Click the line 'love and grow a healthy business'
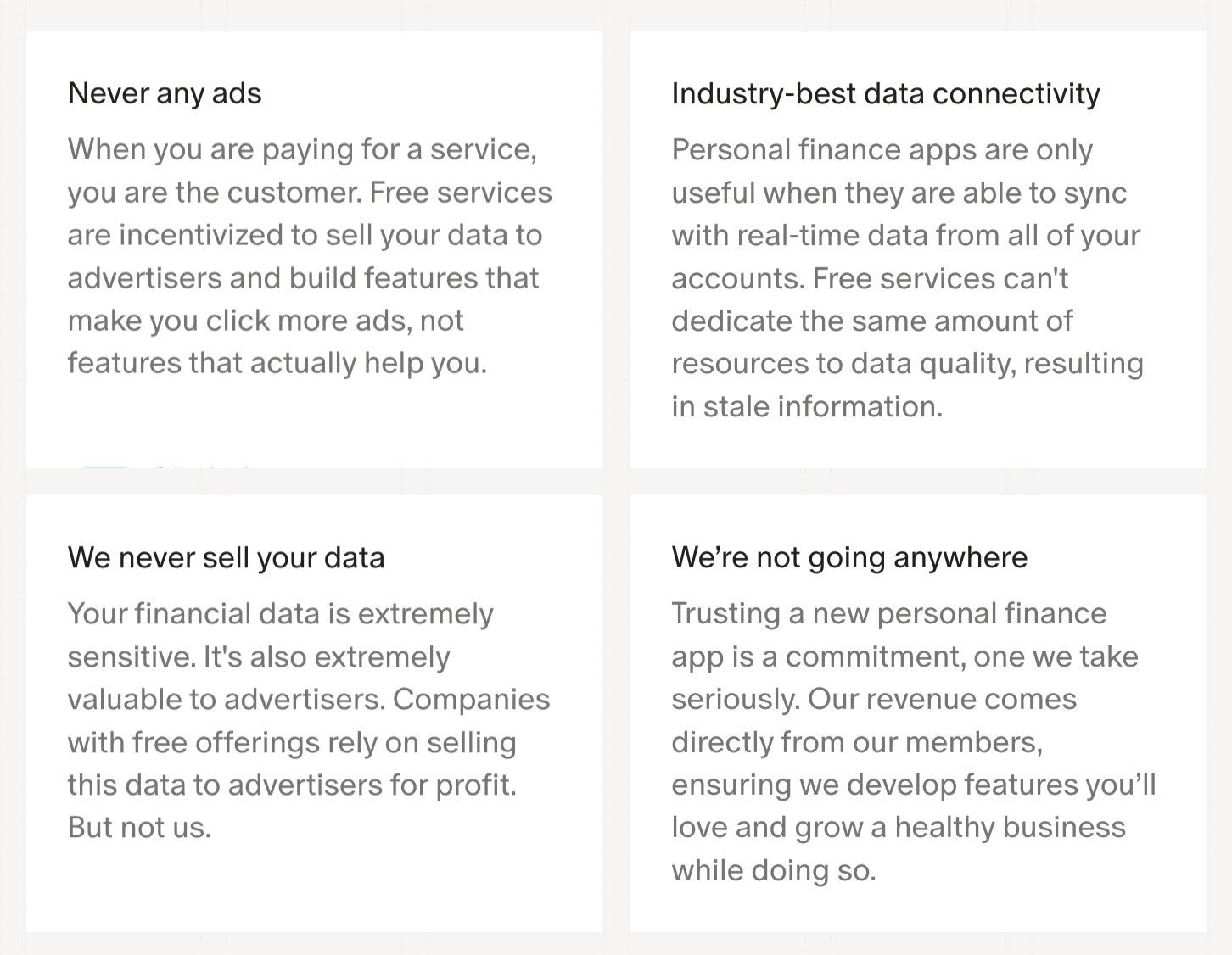Screen dimensions: 1232x955 [x=899, y=827]
